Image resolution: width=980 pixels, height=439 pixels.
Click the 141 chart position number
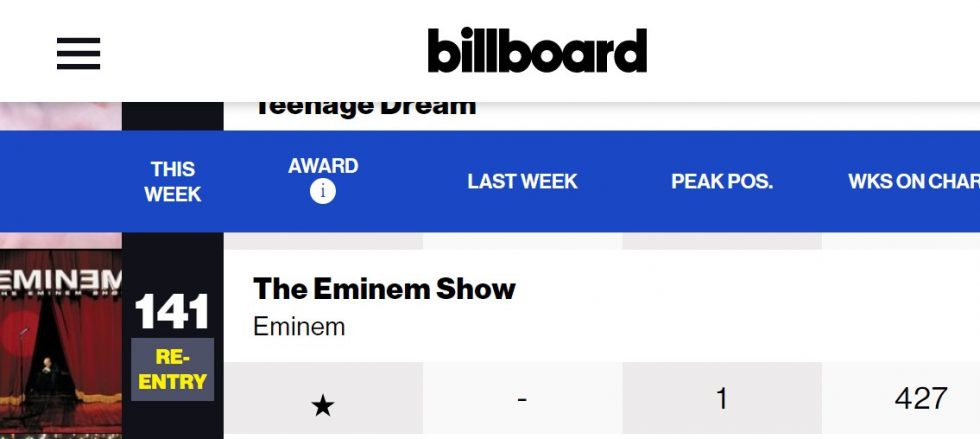click(172, 312)
